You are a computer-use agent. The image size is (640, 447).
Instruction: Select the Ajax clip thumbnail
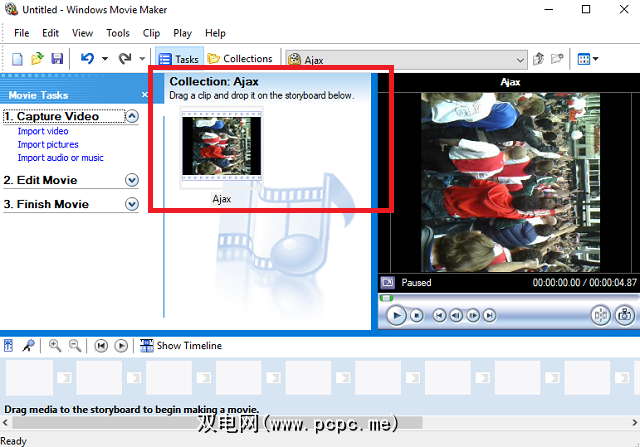coord(222,146)
